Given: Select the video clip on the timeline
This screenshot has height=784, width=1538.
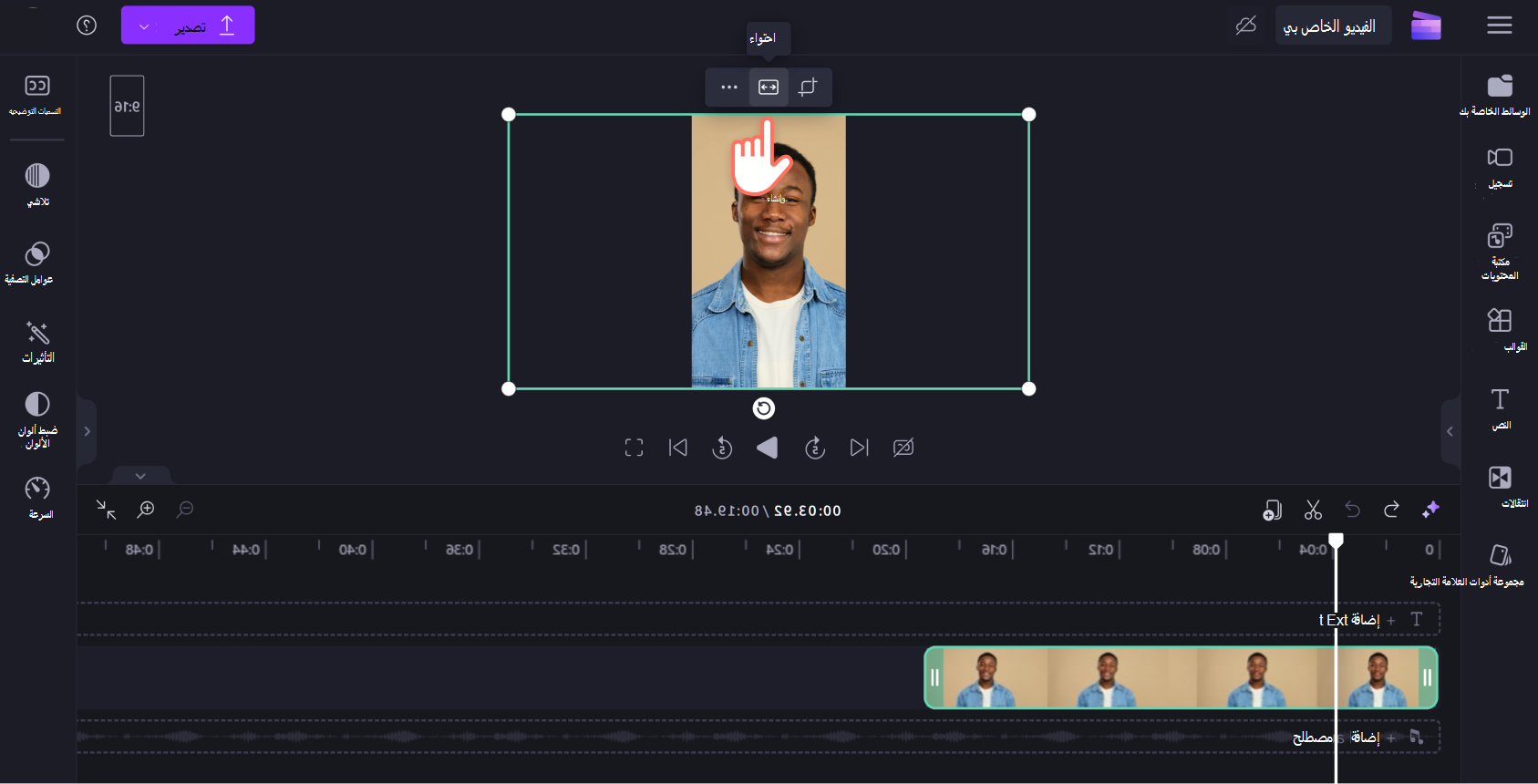Looking at the screenshot, I should pos(1181,677).
